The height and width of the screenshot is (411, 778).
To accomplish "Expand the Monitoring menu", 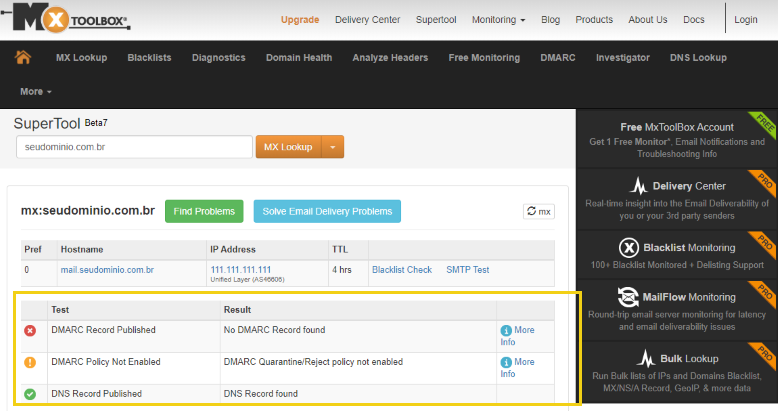I will pyautogui.click(x=498, y=20).
